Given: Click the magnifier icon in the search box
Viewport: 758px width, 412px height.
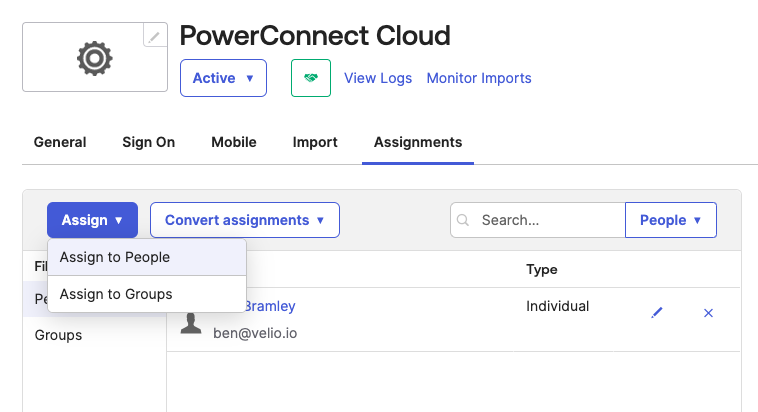Looking at the screenshot, I should tap(463, 220).
